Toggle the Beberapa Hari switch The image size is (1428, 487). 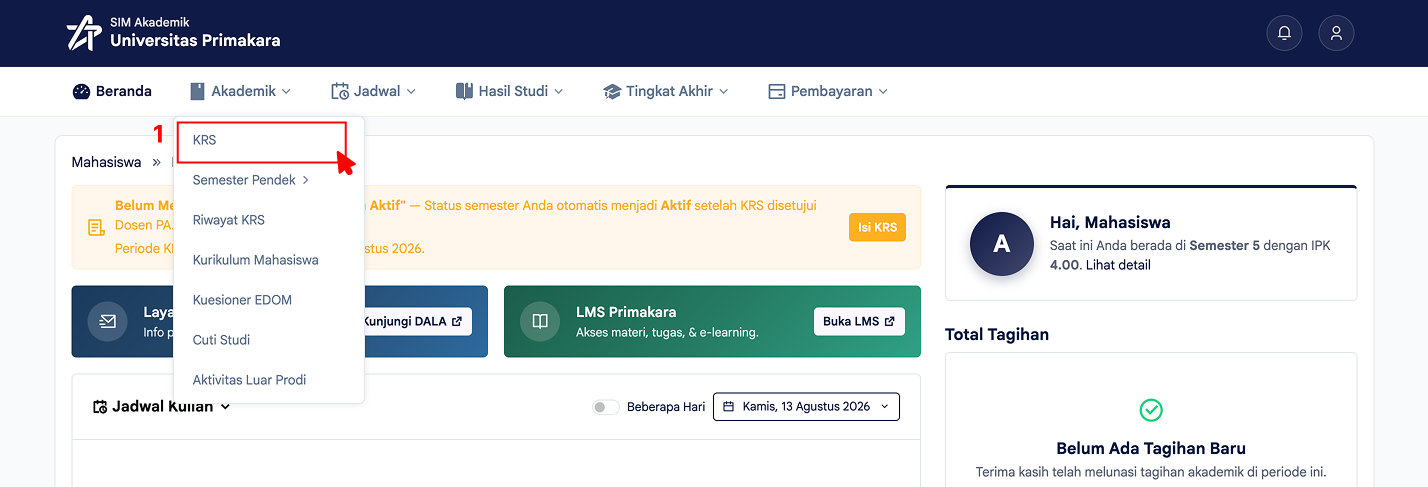[x=606, y=407]
